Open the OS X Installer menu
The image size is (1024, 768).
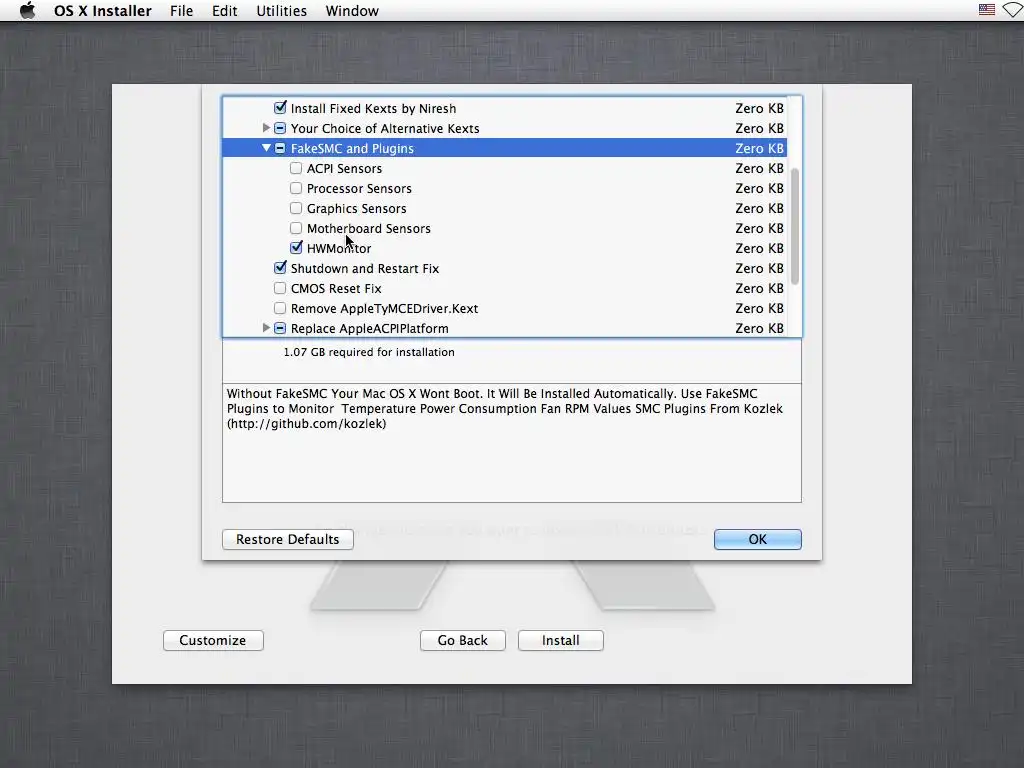point(103,11)
